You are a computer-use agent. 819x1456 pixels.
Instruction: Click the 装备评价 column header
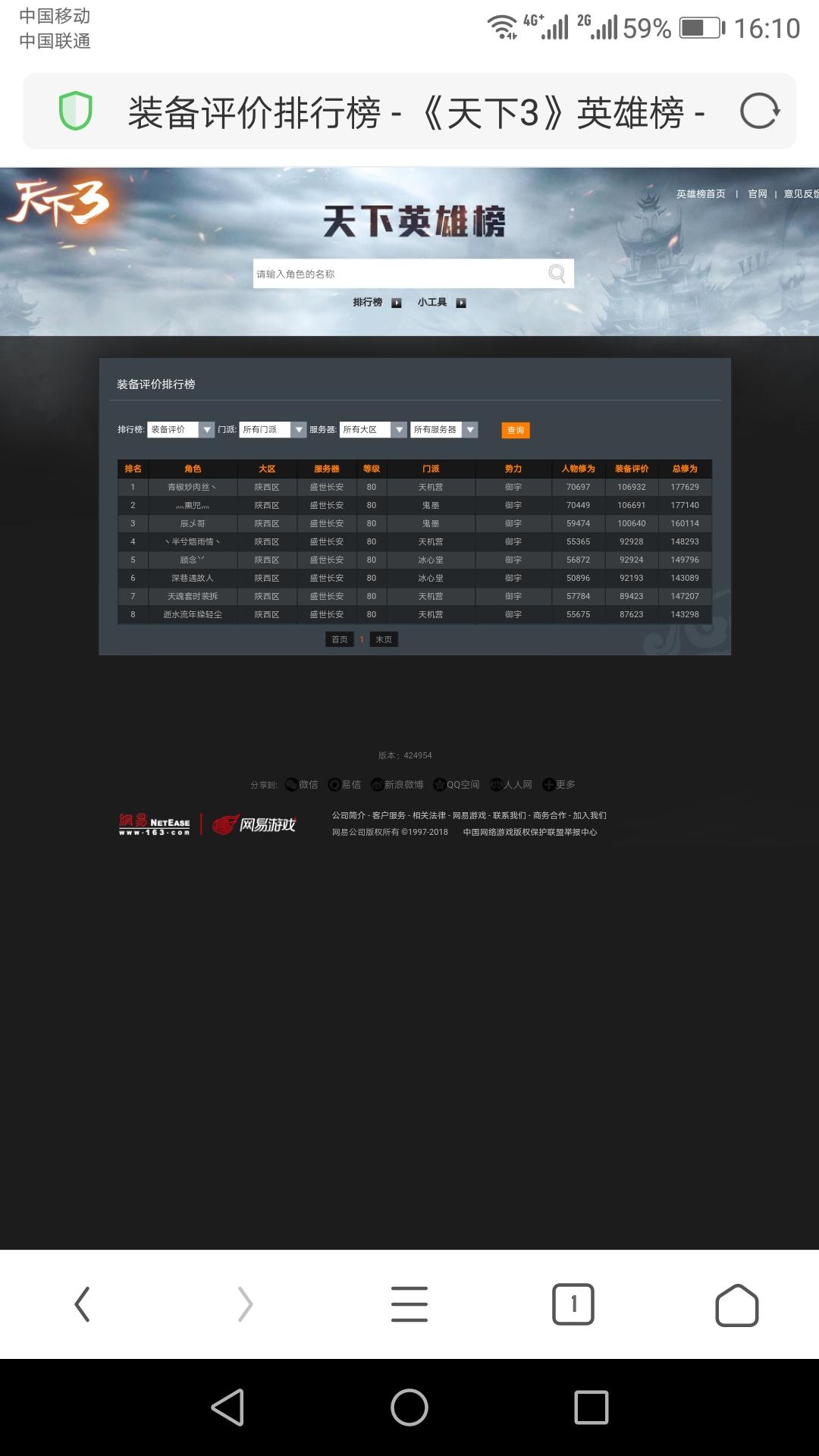point(632,469)
